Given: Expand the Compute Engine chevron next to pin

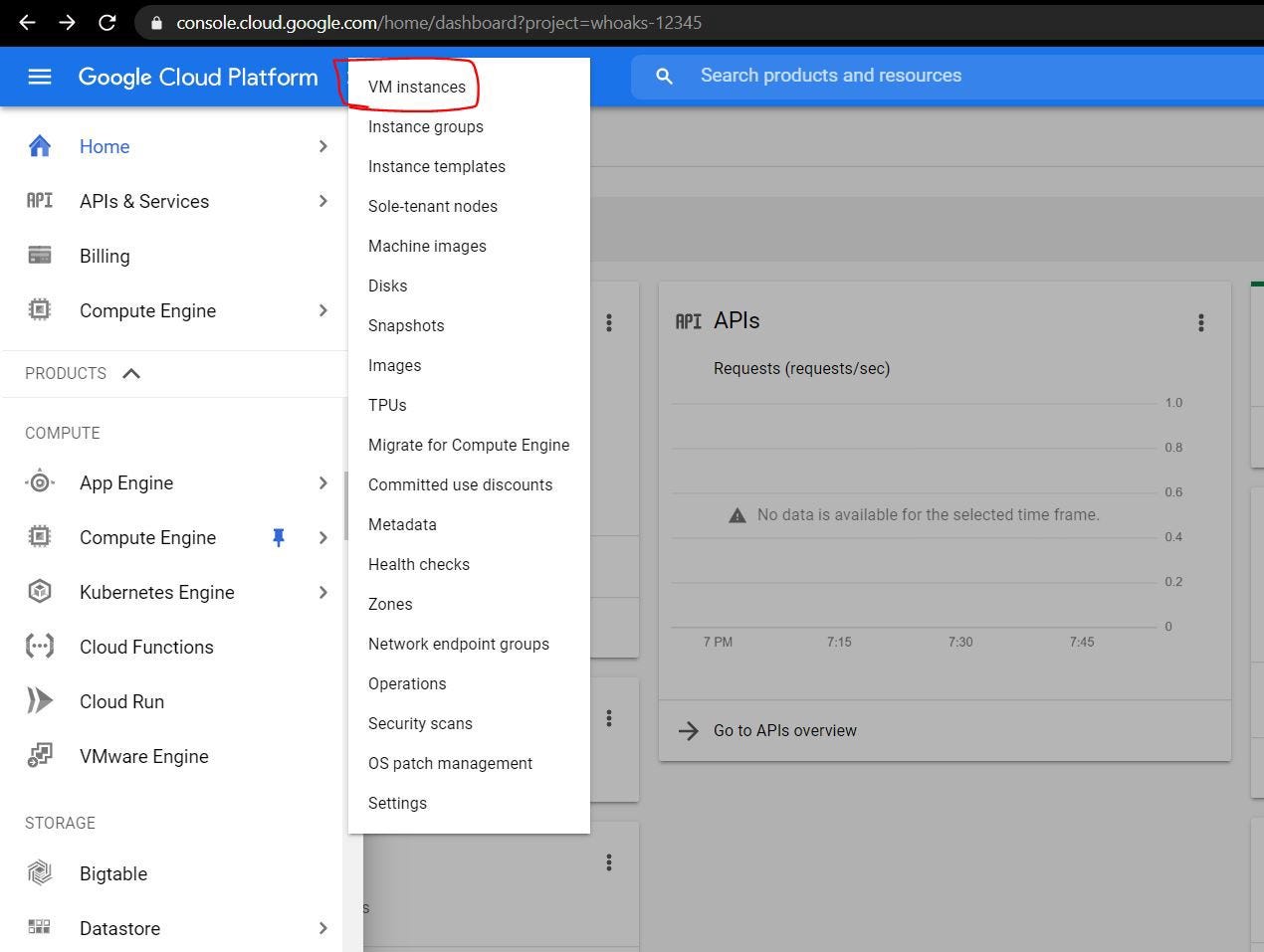Looking at the screenshot, I should coord(322,537).
